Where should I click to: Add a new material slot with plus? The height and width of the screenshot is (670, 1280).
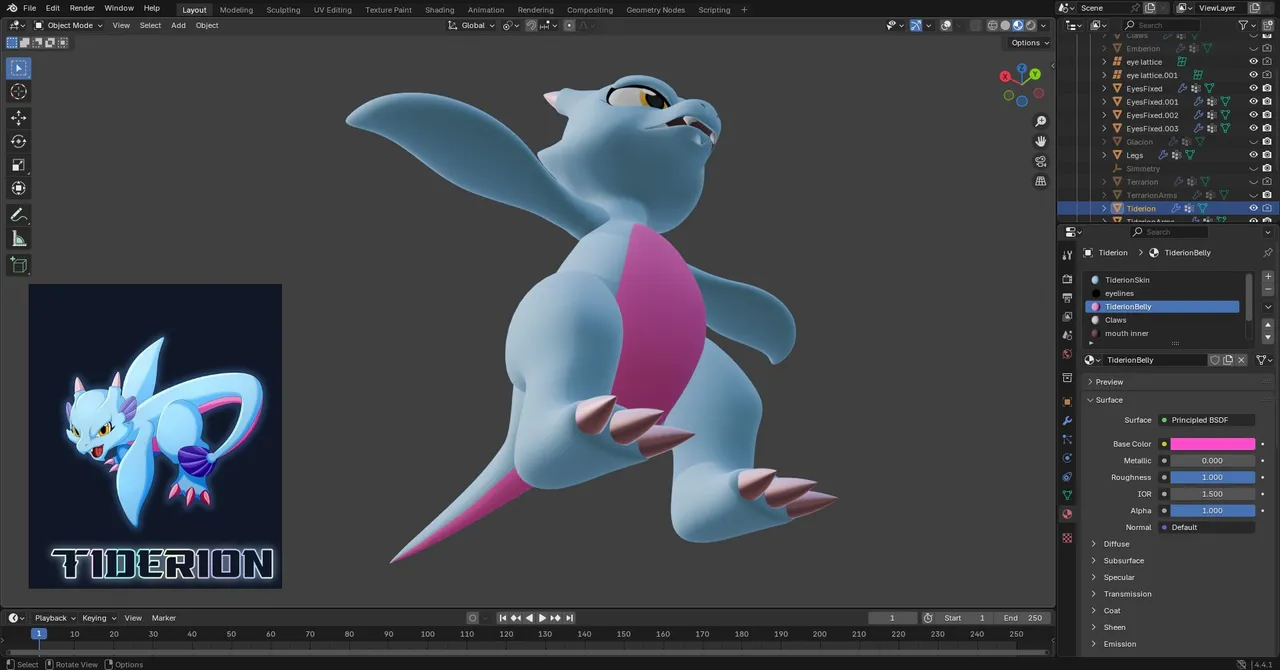pyautogui.click(x=1268, y=277)
